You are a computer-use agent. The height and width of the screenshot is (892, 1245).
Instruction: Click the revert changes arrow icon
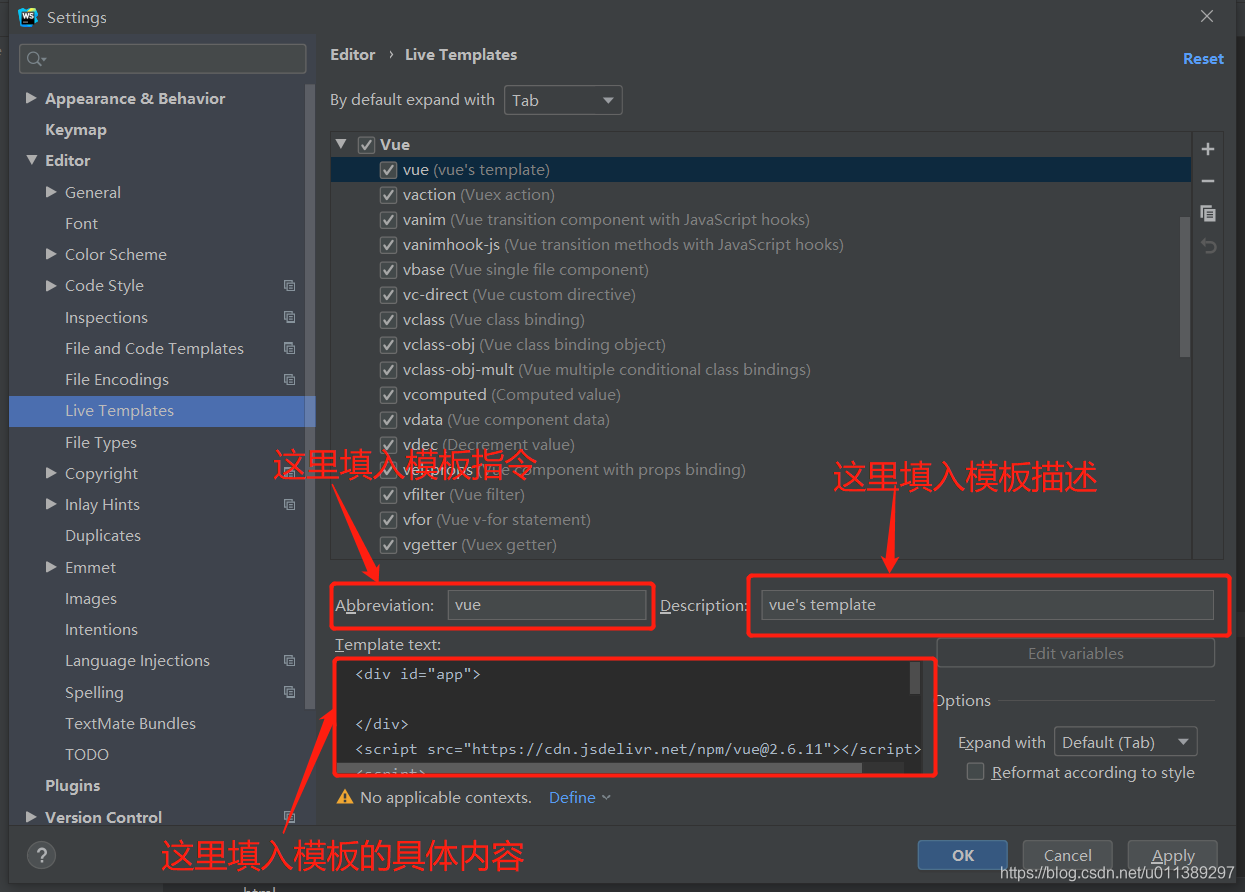pos(1208,246)
